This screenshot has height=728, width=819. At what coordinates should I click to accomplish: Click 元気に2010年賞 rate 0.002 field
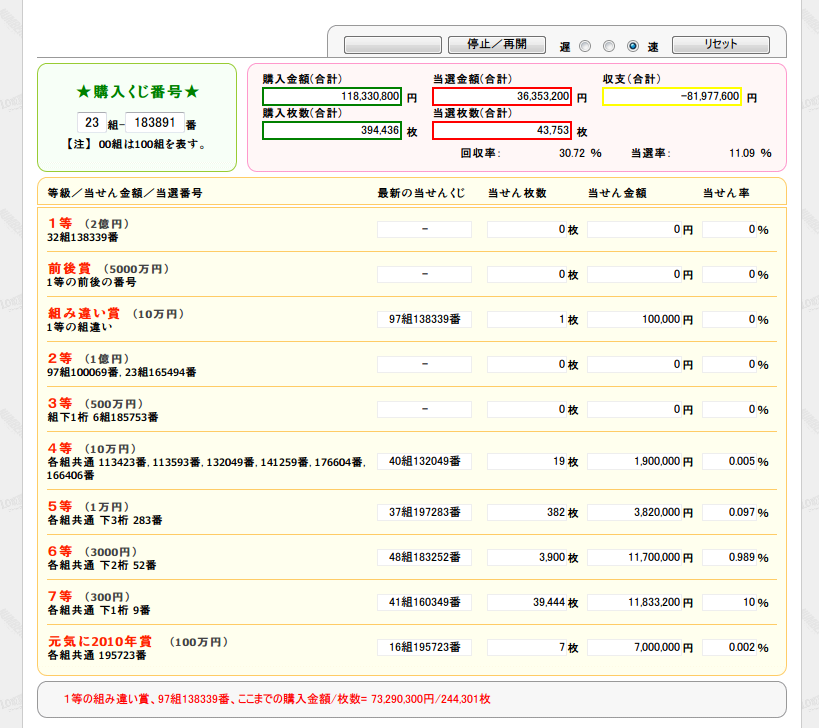pyautogui.click(x=729, y=648)
